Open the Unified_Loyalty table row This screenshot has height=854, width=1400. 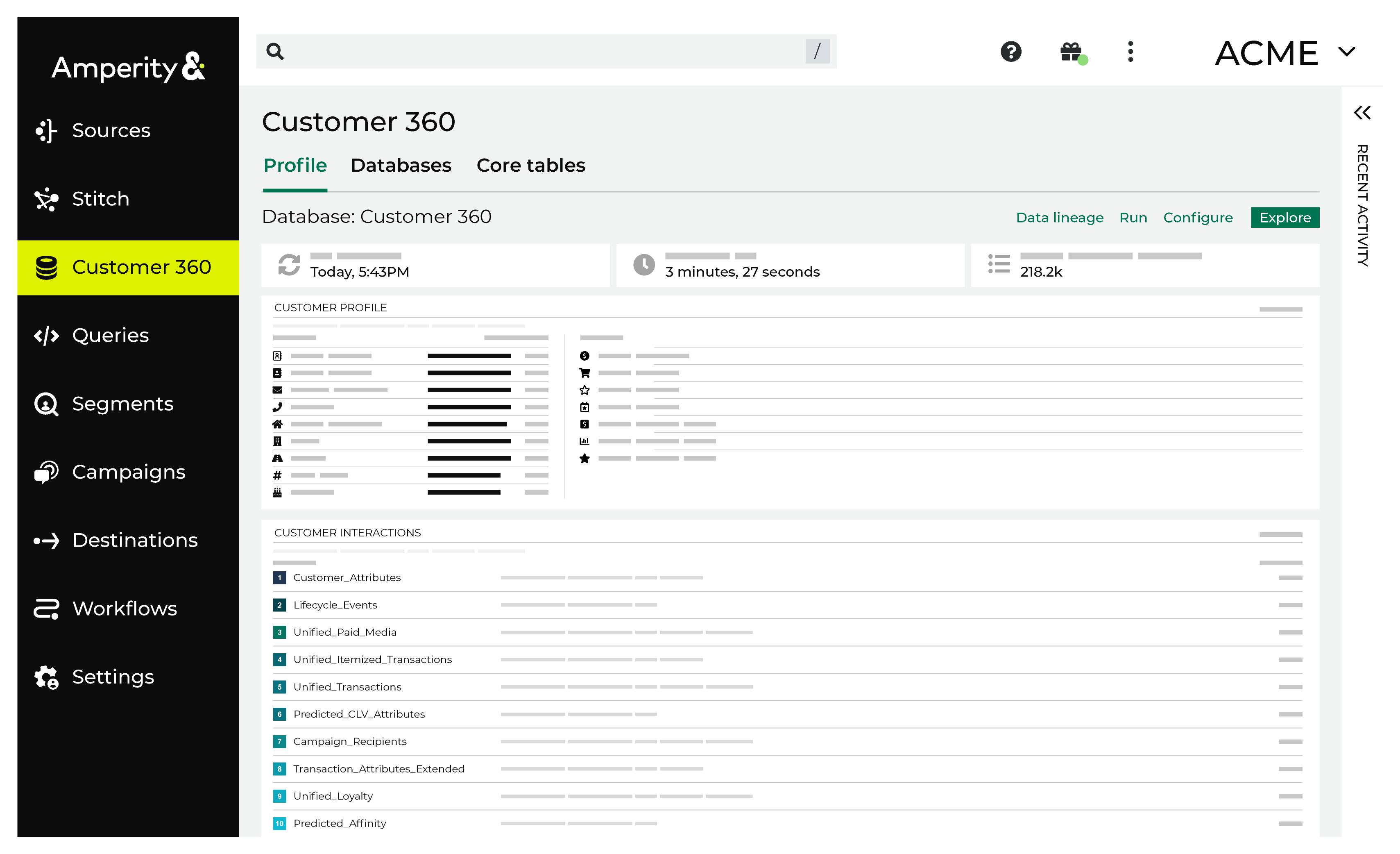[x=787, y=796]
